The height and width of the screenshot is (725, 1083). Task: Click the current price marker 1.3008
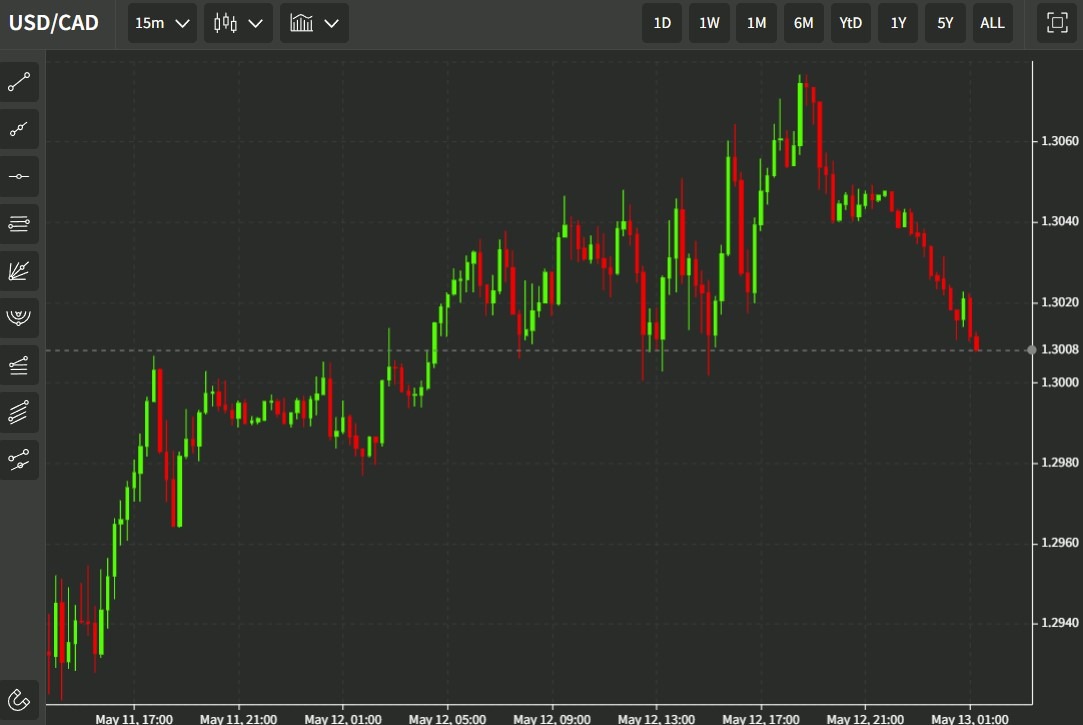(1060, 349)
